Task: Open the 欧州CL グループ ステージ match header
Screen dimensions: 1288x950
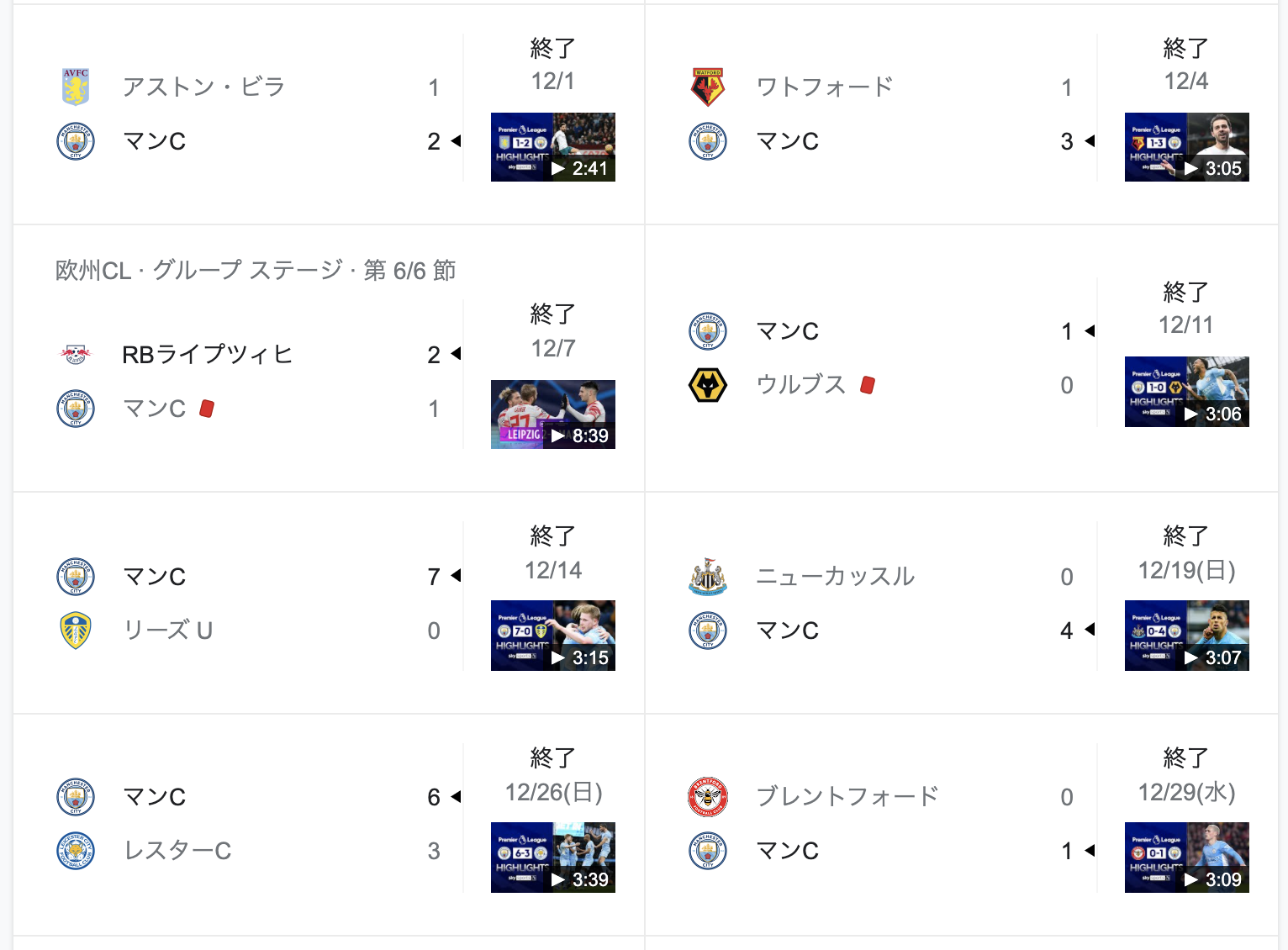Action: click(x=256, y=271)
